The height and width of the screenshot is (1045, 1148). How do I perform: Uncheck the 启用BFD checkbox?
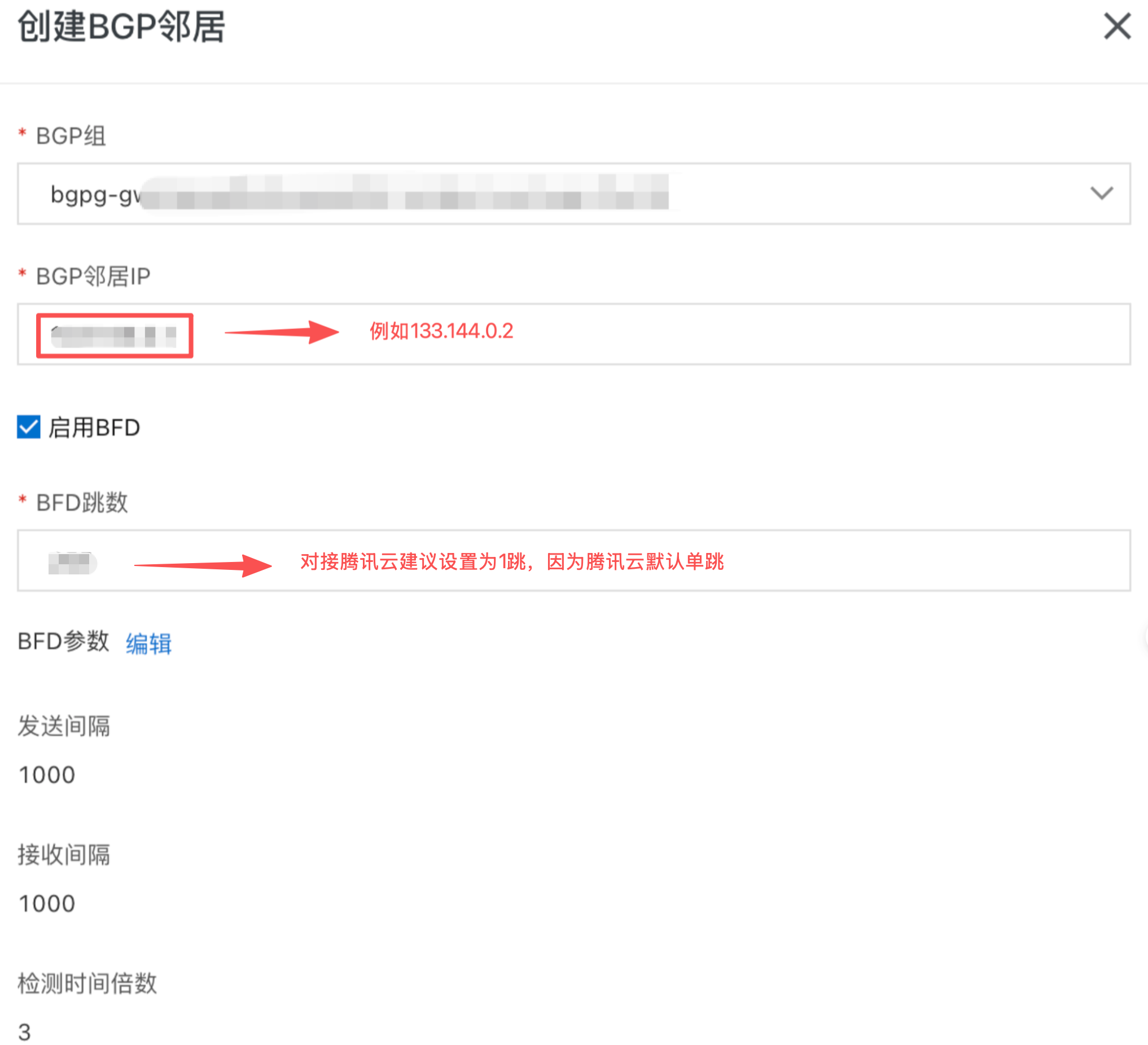point(28,427)
